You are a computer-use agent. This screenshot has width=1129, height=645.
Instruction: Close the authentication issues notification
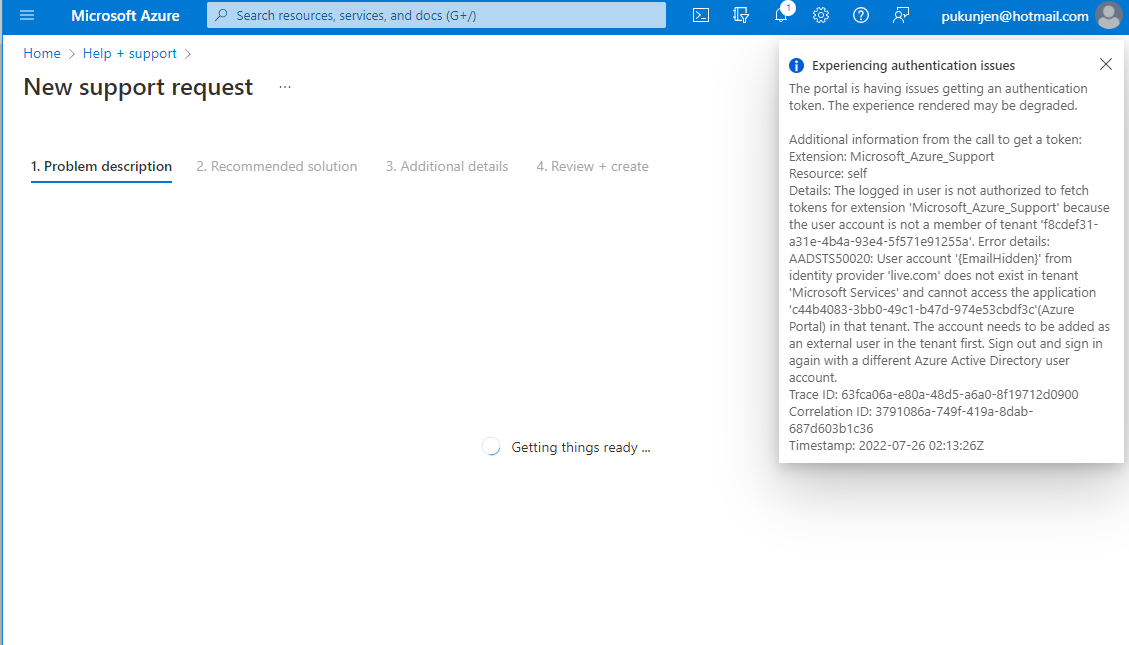1106,64
